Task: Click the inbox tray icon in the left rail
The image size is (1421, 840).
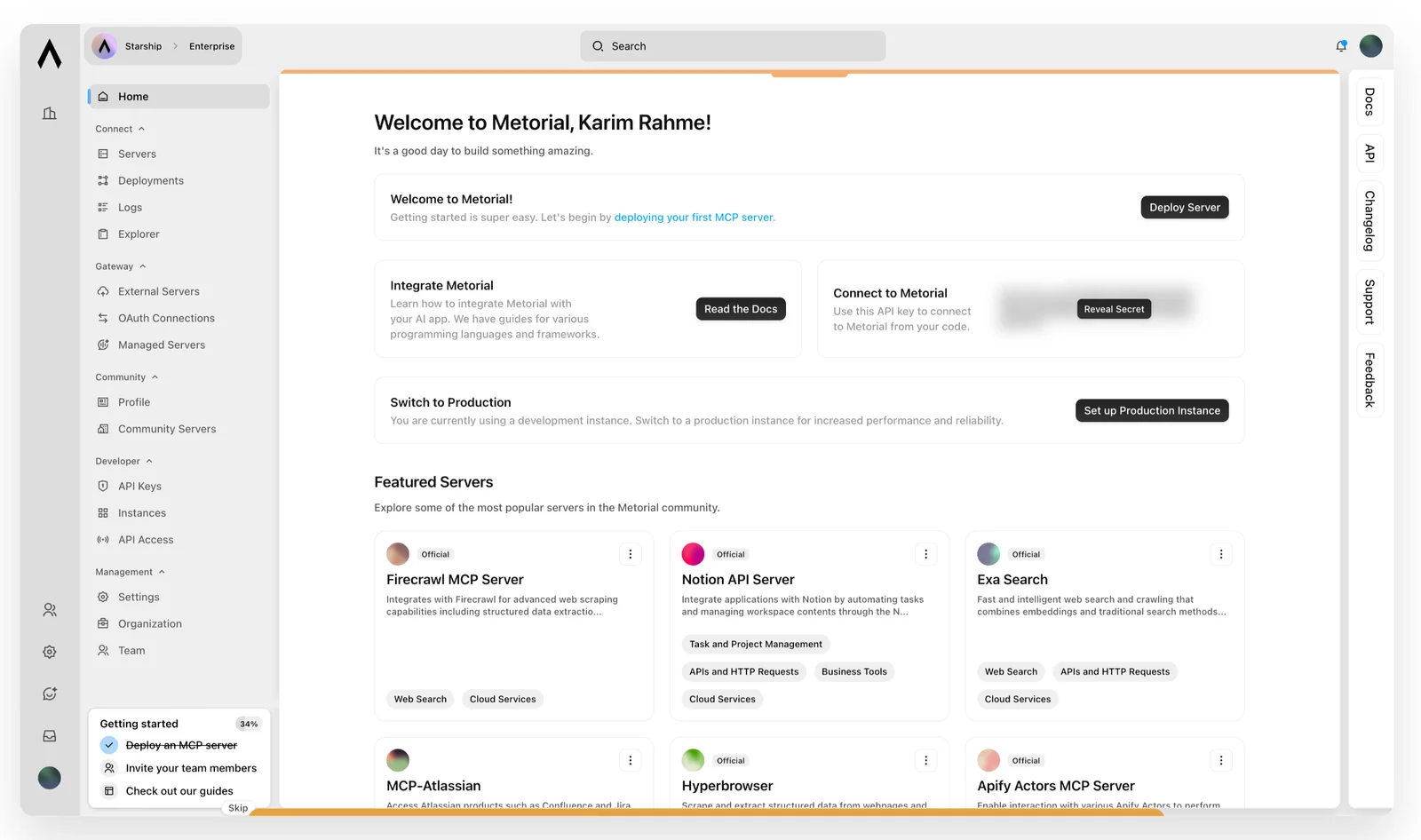Action: (x=50, y=736)
